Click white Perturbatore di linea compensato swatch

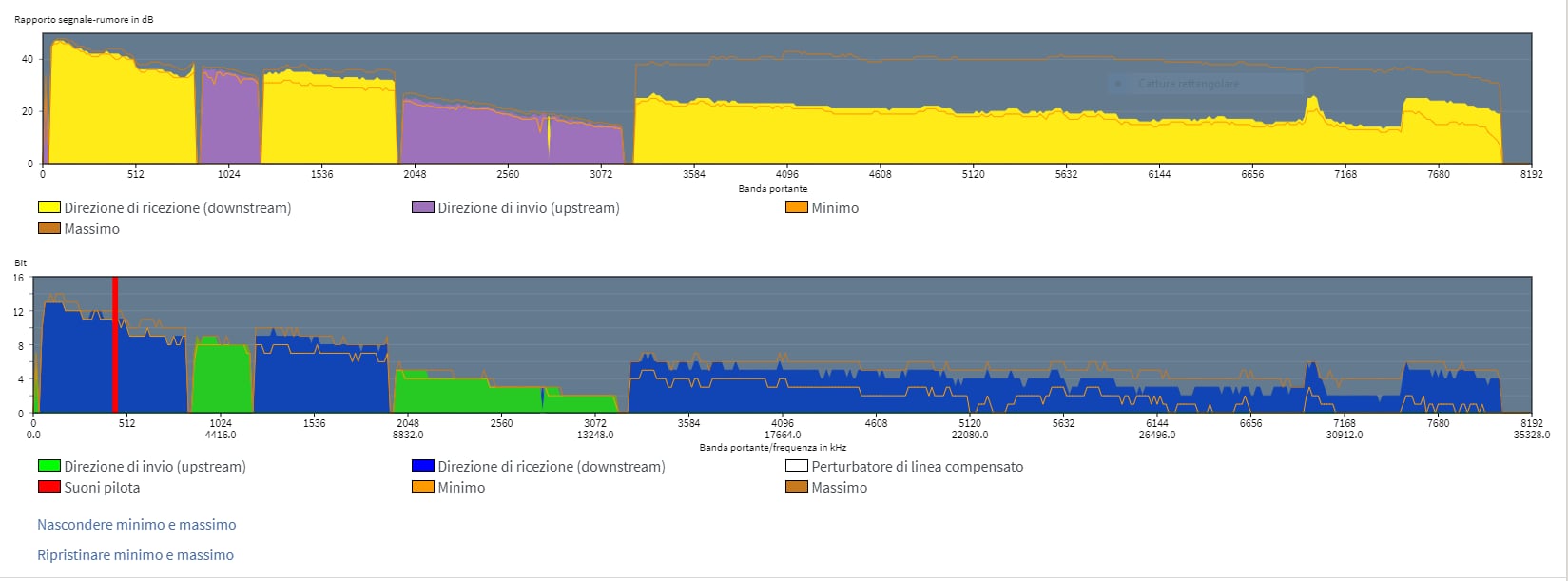pos(796,466)
